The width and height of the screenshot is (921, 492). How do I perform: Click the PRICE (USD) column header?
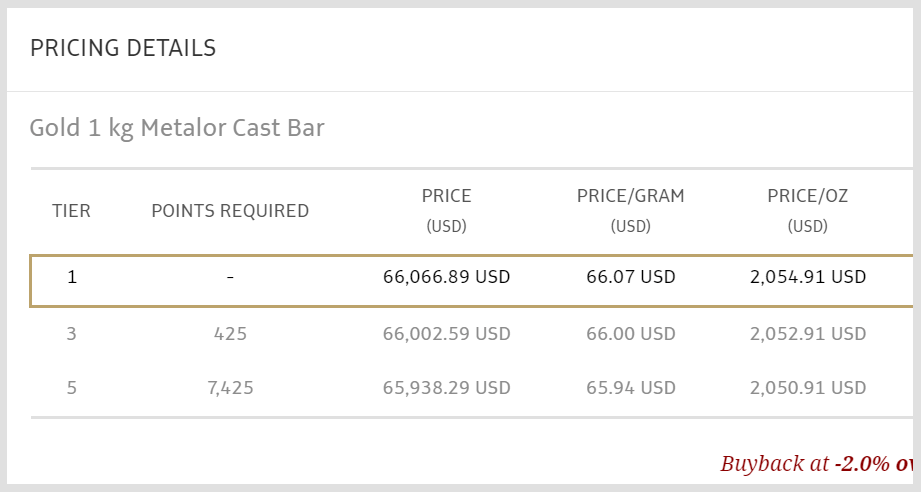tap(446, 210)
